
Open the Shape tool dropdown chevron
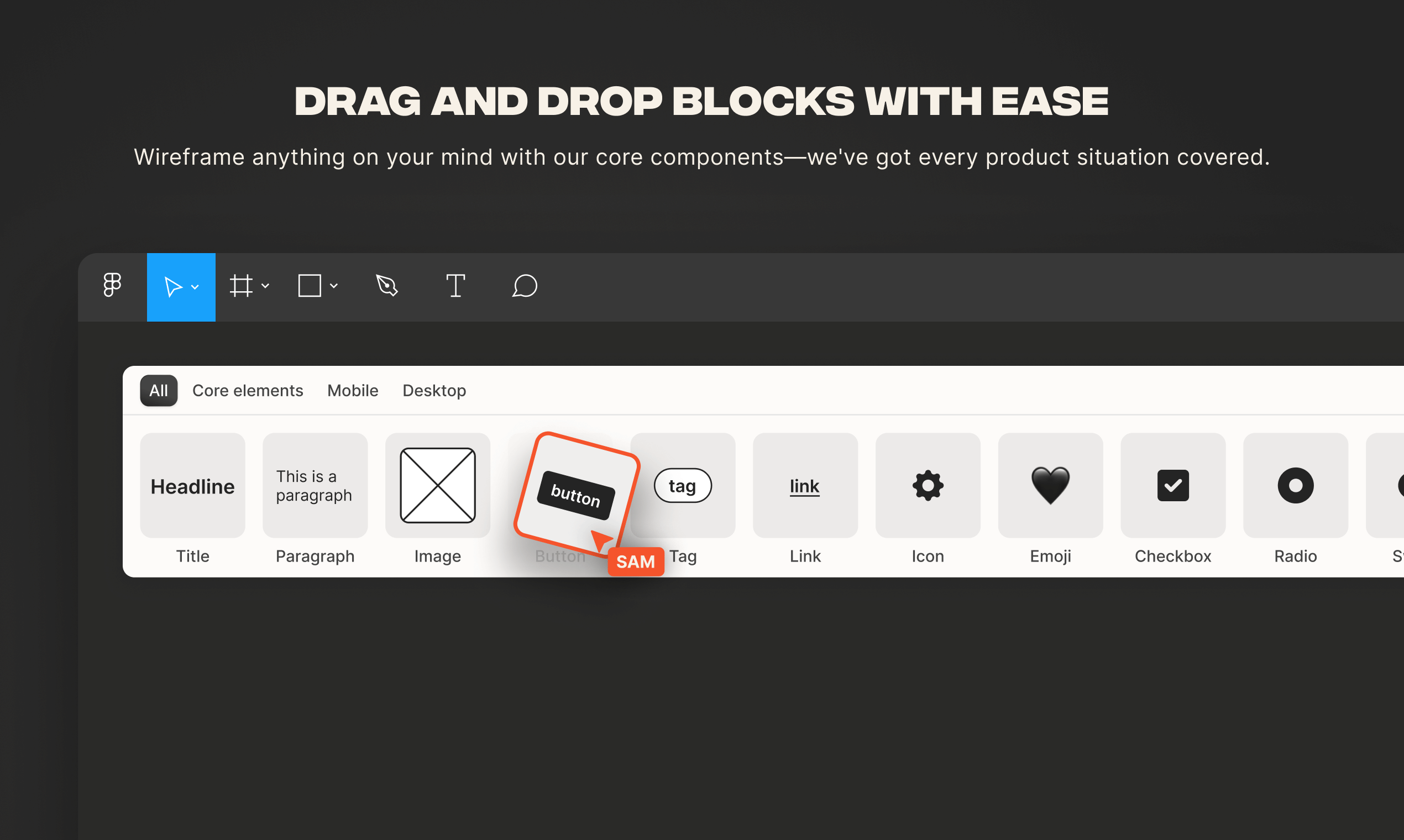334,286
